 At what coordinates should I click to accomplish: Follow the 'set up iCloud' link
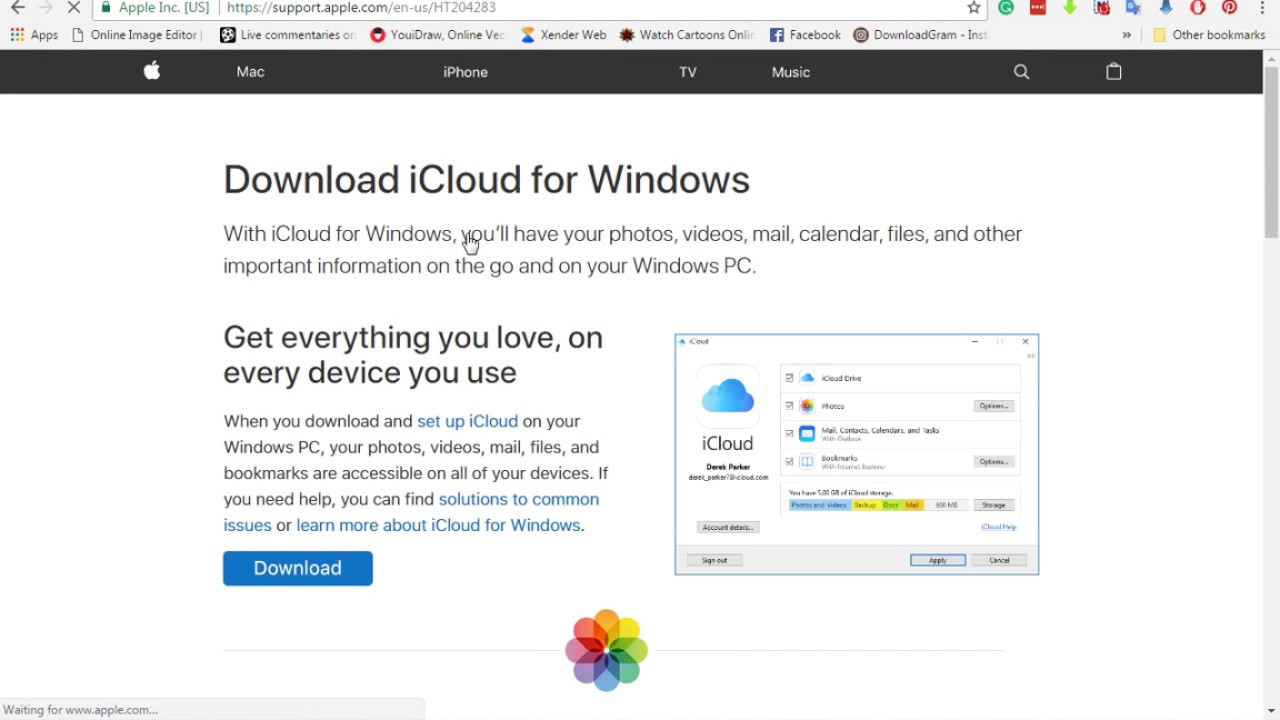[467, 421]
